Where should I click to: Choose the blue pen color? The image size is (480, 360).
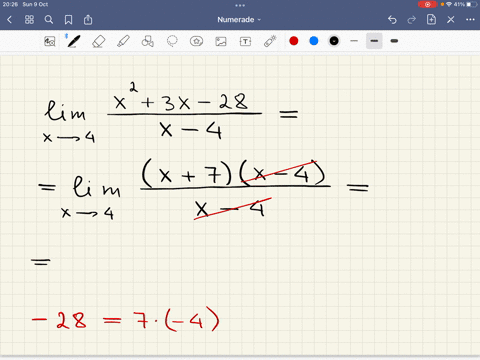pos(314,41)
